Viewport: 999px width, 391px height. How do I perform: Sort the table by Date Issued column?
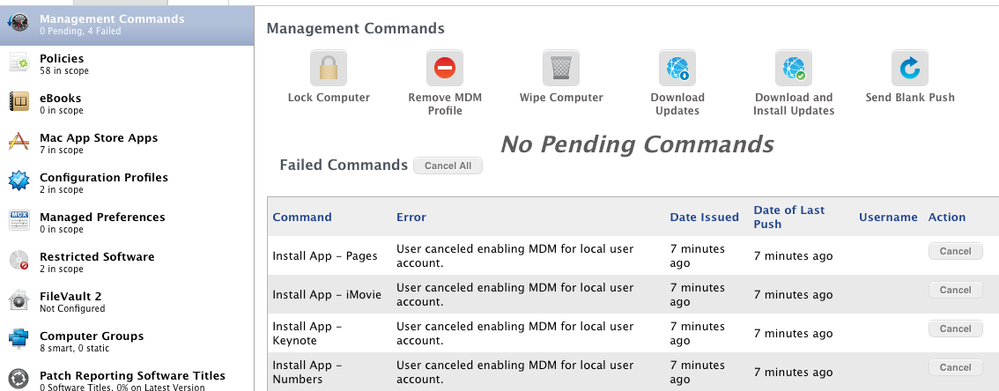point(704,217)
